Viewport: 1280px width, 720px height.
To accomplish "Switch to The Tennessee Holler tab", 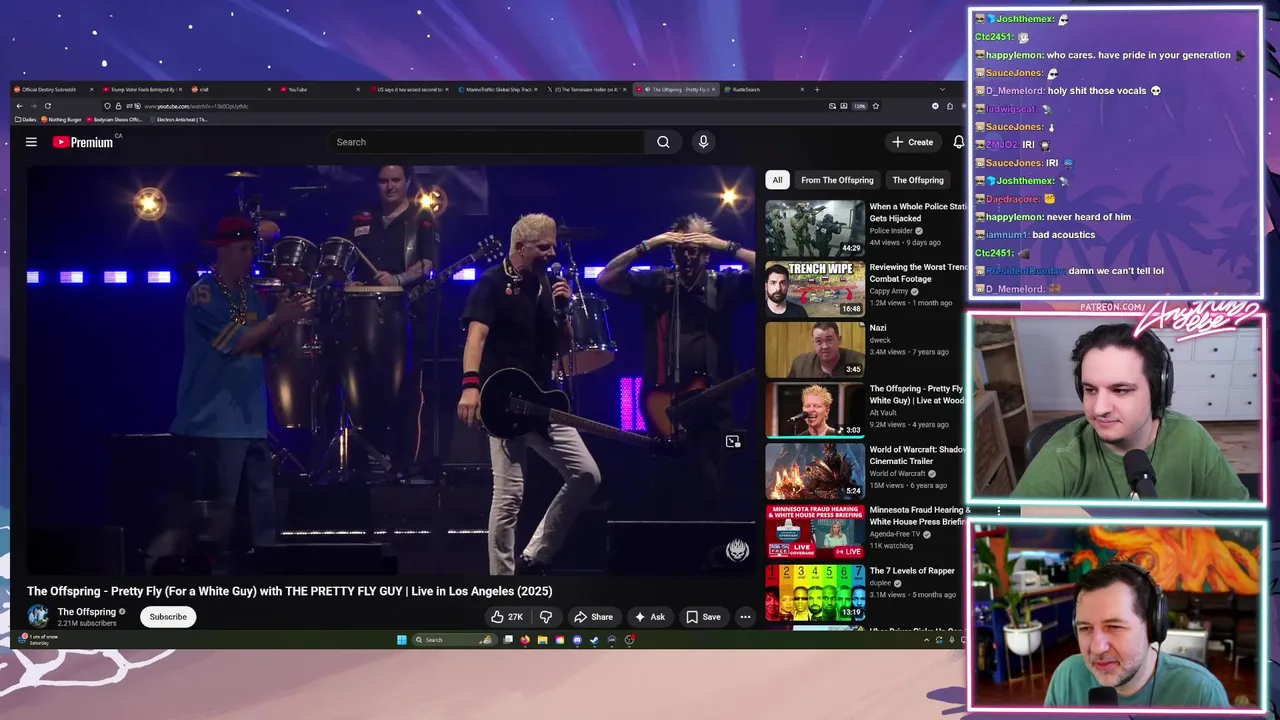I will (588, 89).
